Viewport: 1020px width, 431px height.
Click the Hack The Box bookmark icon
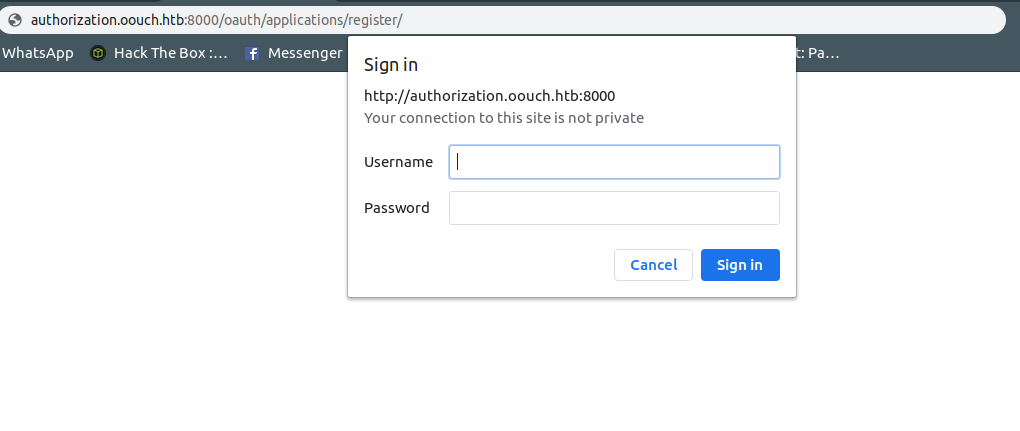point(98,54)
